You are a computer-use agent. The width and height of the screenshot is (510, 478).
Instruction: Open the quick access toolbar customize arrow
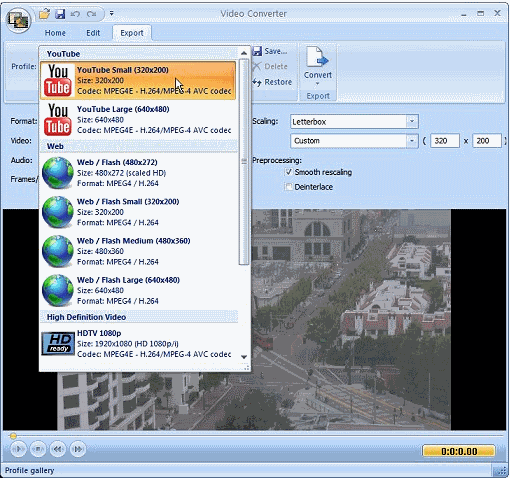pyautogui.click(x=112, y=13)
